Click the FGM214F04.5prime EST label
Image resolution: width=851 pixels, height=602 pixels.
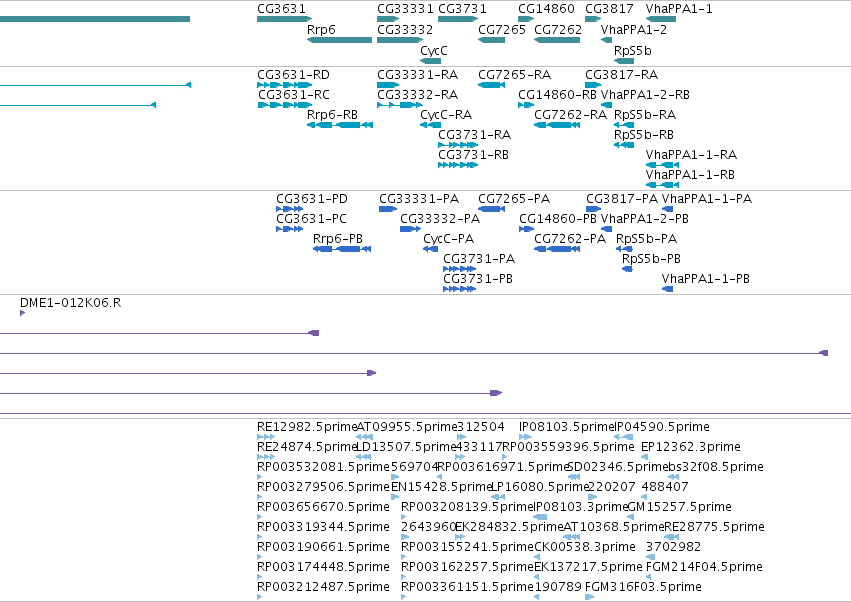(704, 568)
